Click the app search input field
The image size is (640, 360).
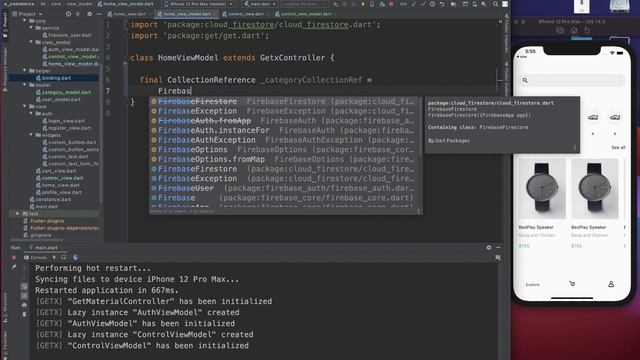tap(573, 80)
